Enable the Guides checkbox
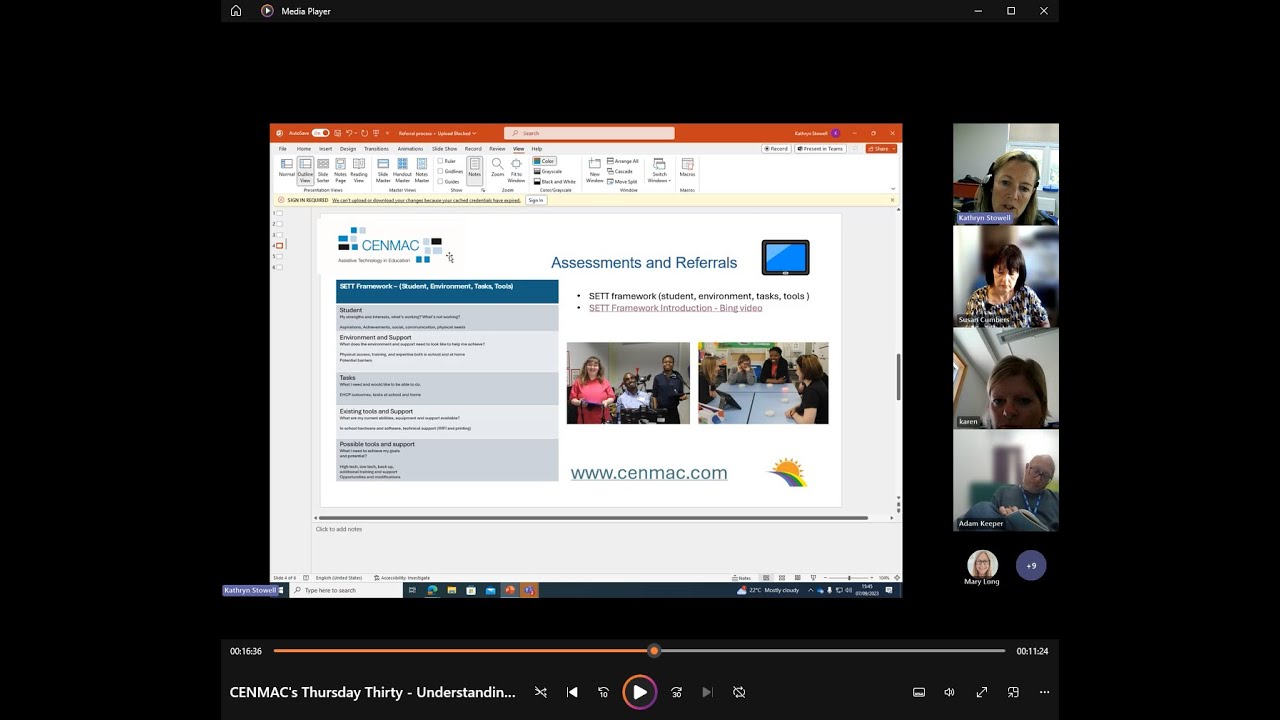This screenshot has height=720, width=1280. (449, 182)
